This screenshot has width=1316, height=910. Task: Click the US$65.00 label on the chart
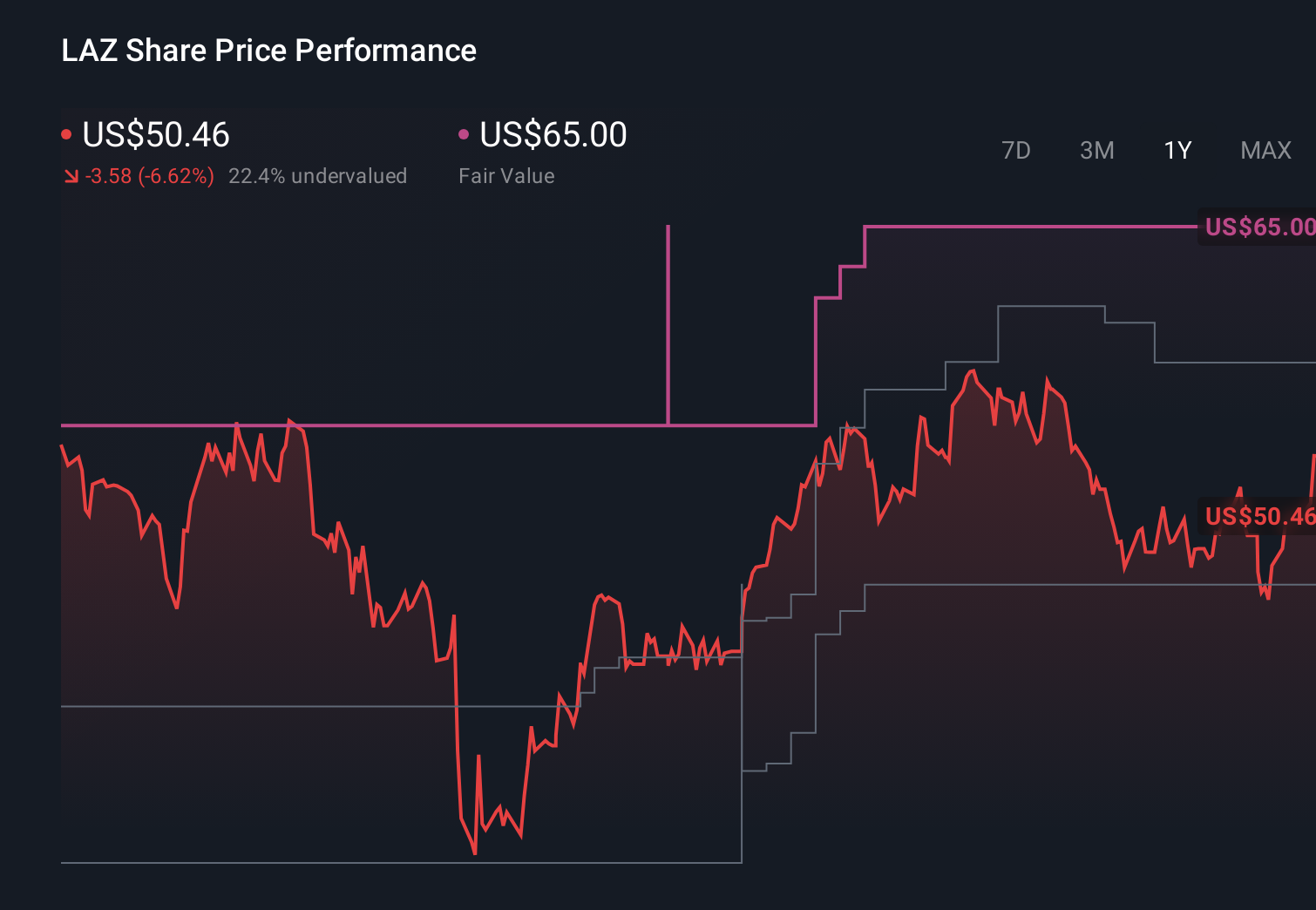pyautogui.click(x=1257, y=227)
